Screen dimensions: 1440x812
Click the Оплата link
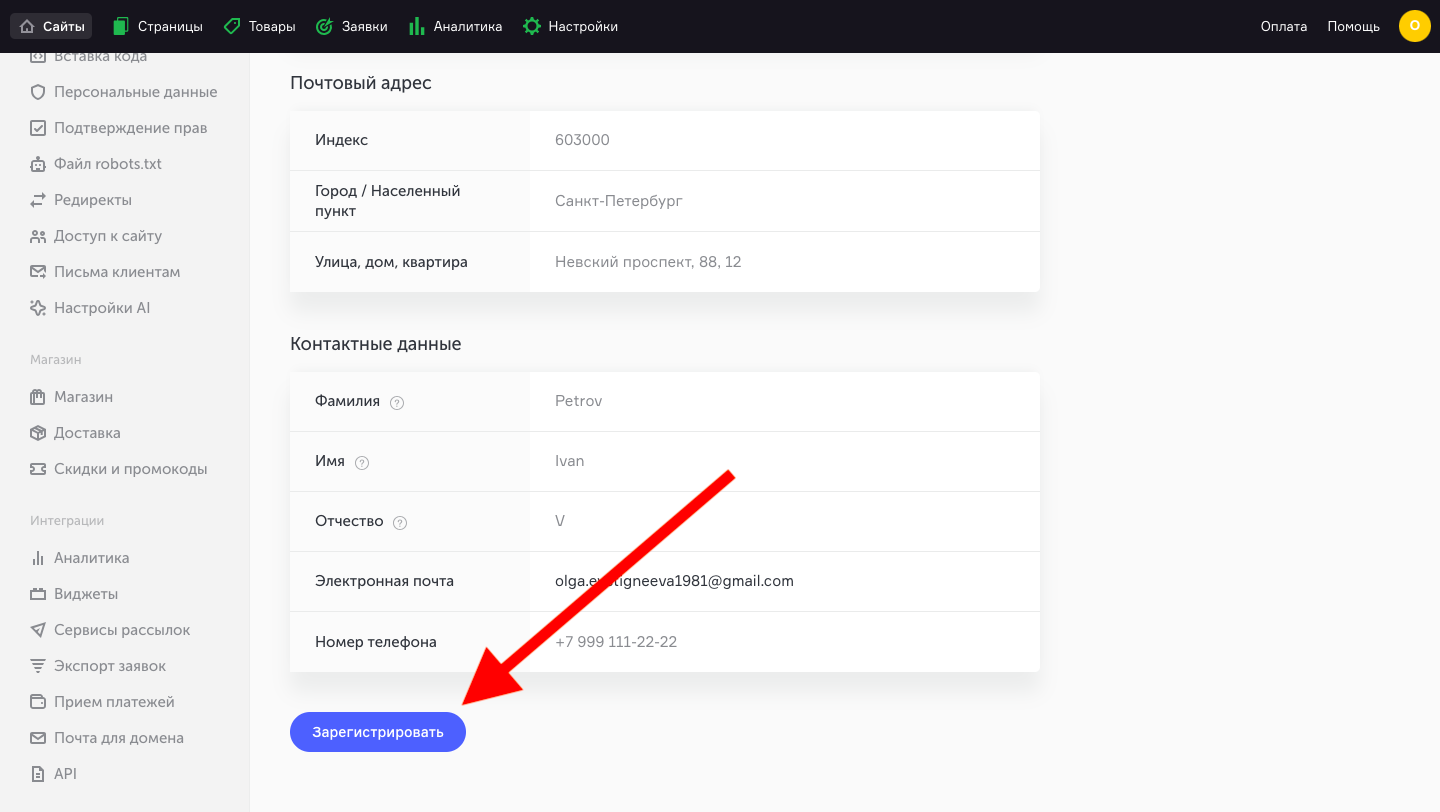point(1284,26)
